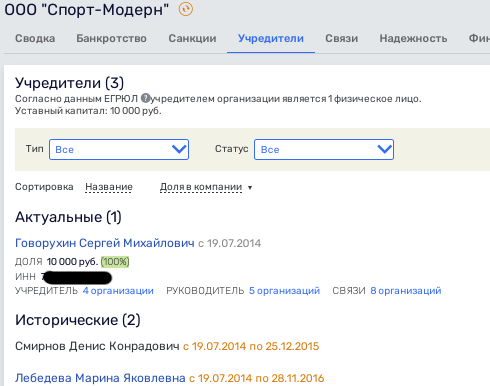Click the Смирнов Денис Конрадович name

97,346
